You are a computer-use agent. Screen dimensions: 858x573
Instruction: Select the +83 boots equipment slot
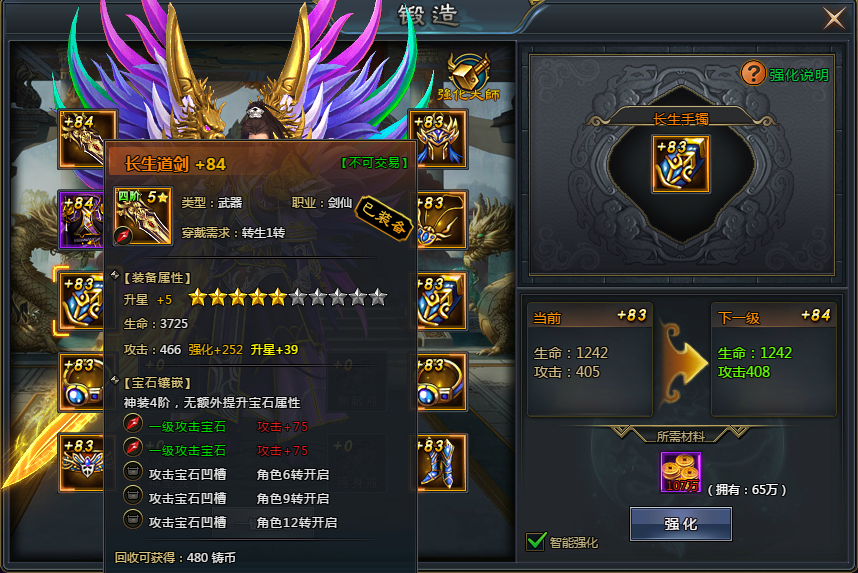[x=441, y=463]
